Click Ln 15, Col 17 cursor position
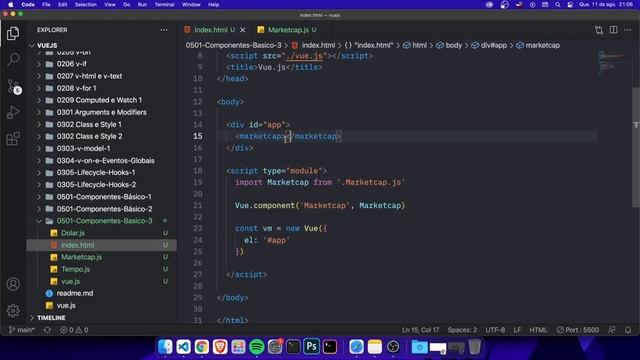This screenshot has height=360, width=640. coord(420,330)
